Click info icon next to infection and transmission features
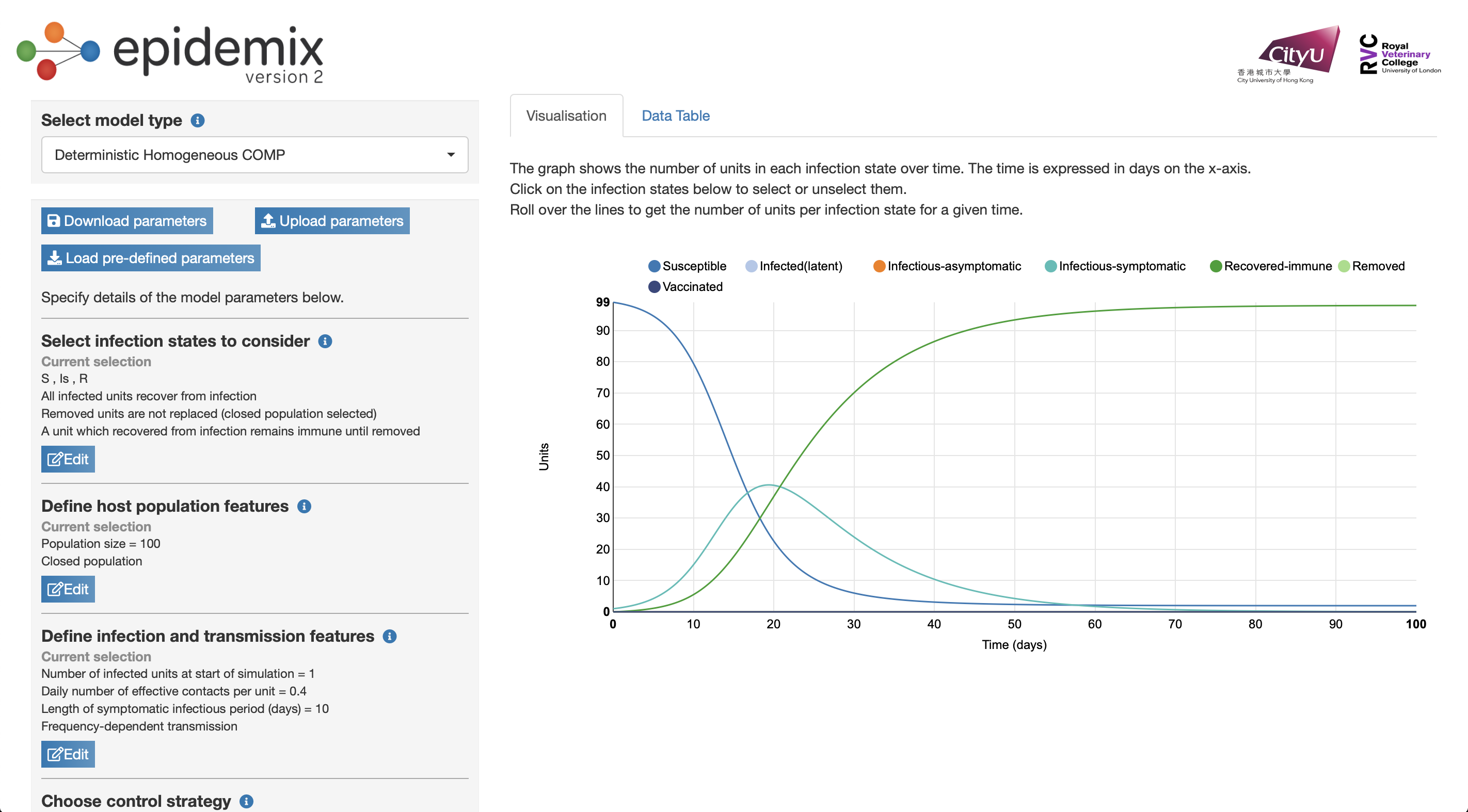 coord(390,636)
